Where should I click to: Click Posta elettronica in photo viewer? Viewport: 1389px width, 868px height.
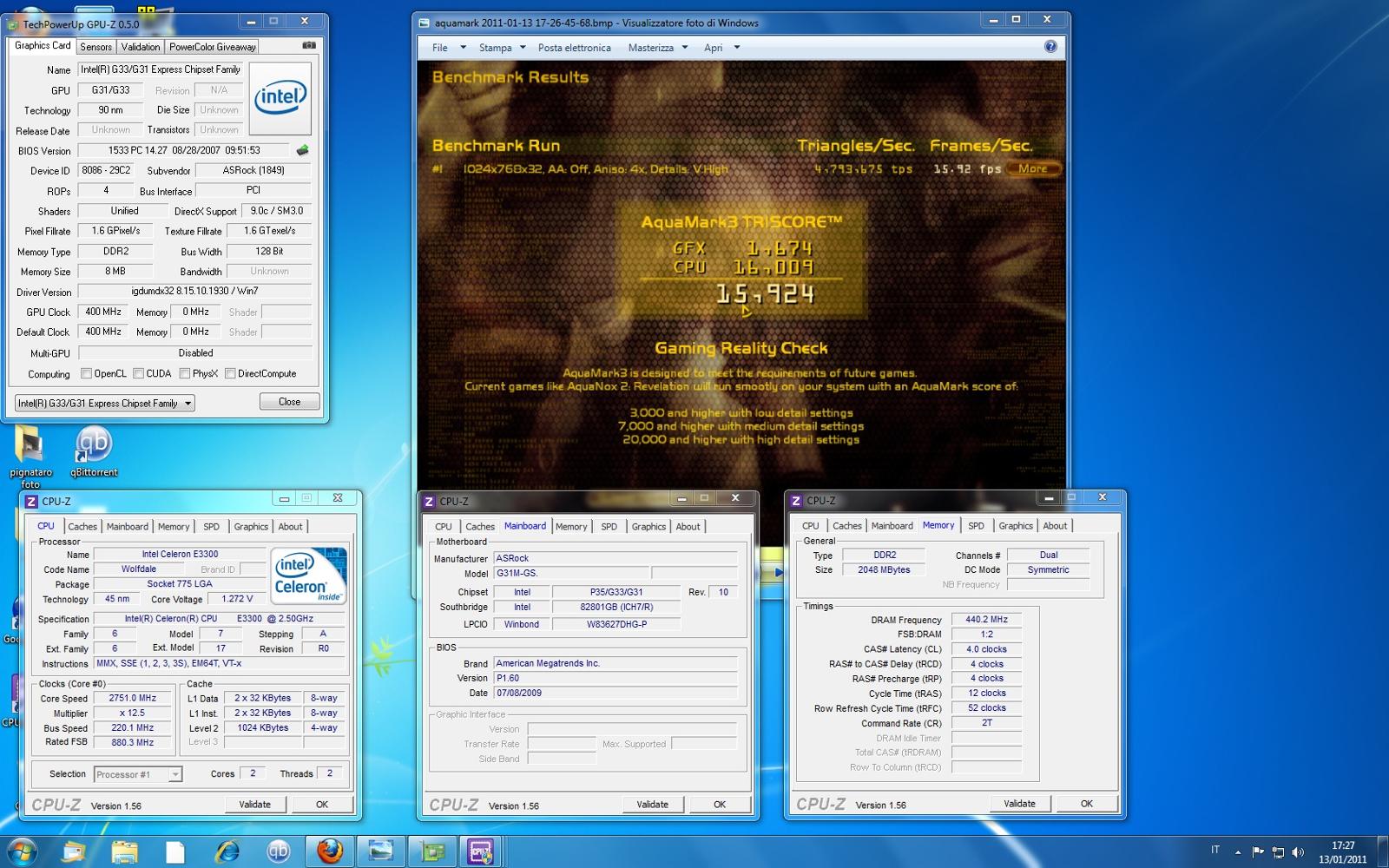coord(574,48)
